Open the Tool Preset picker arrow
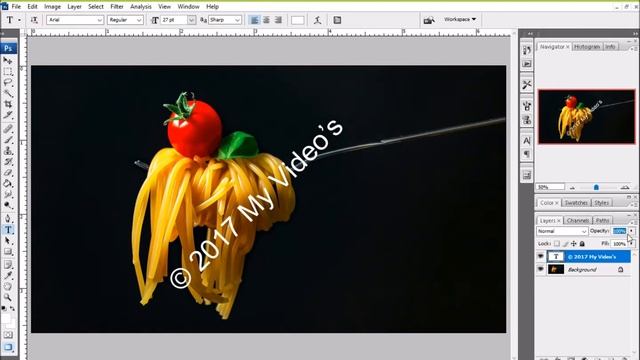 pyautogui.click(x=19, y=20)
